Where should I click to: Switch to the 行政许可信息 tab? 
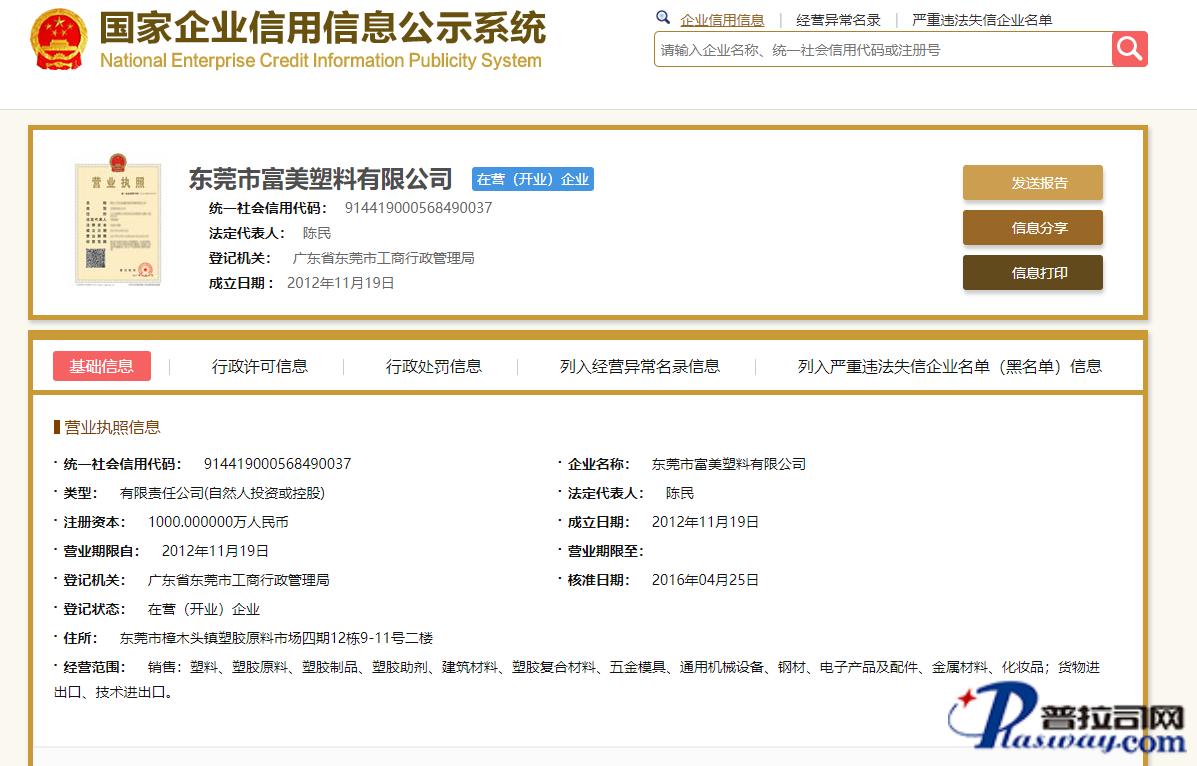click(260, 367)
